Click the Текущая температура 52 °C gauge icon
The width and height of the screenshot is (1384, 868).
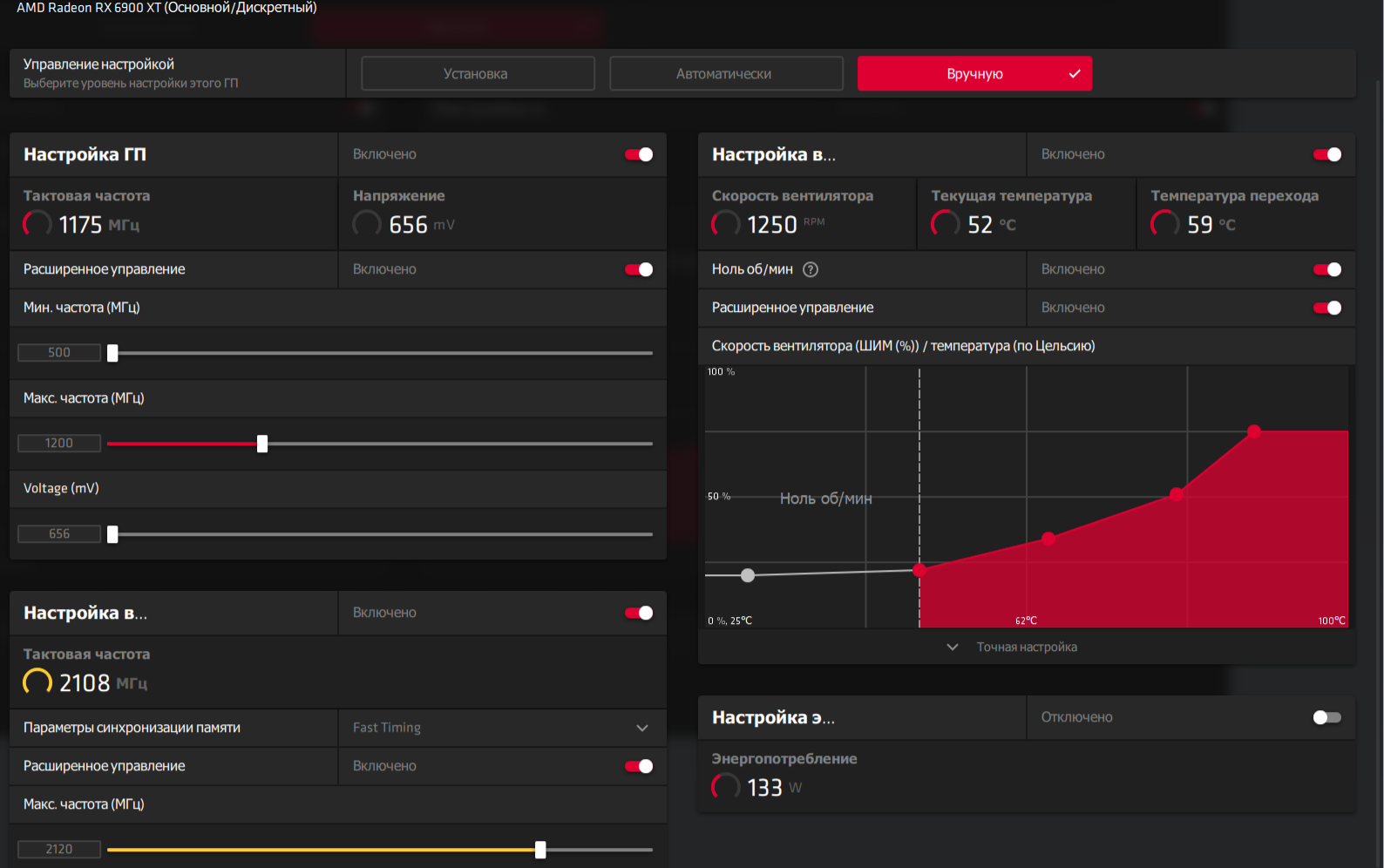[946, 224]
